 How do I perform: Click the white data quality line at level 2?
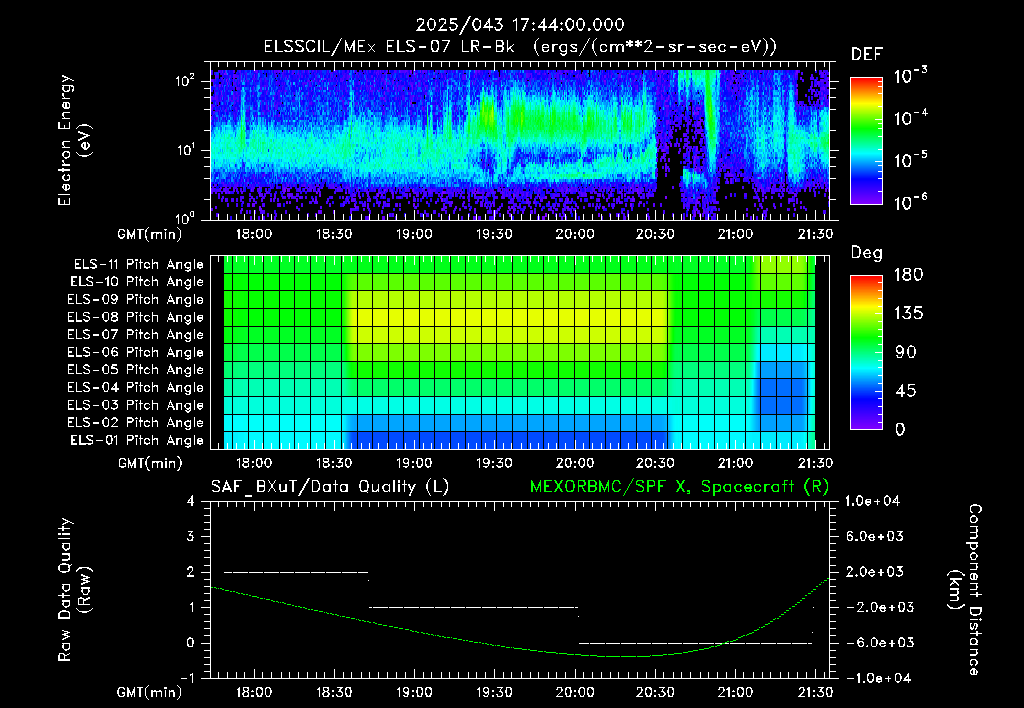click(296, 572)
